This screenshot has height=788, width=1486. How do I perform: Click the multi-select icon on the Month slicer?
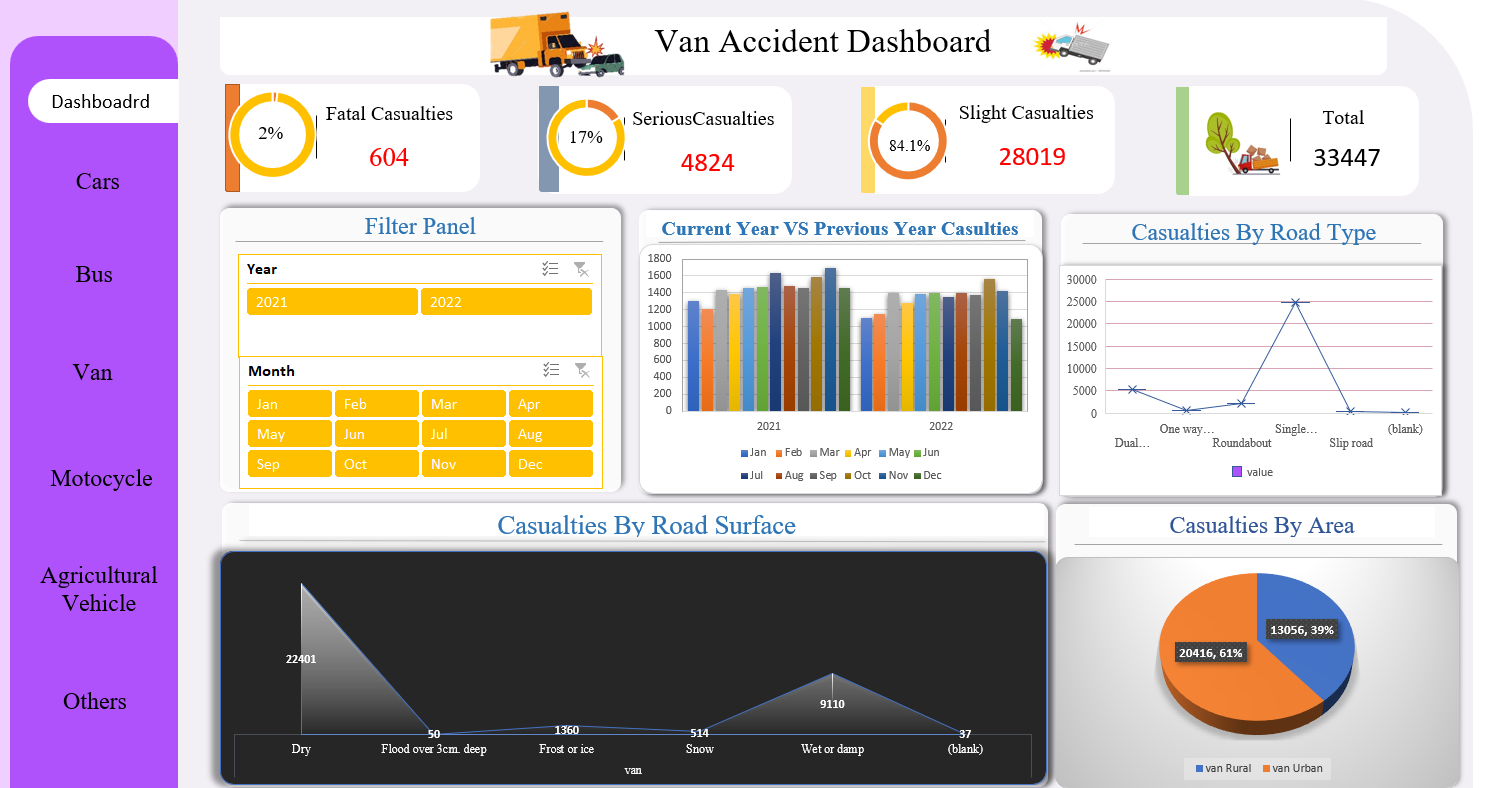[x=550, y=370]
